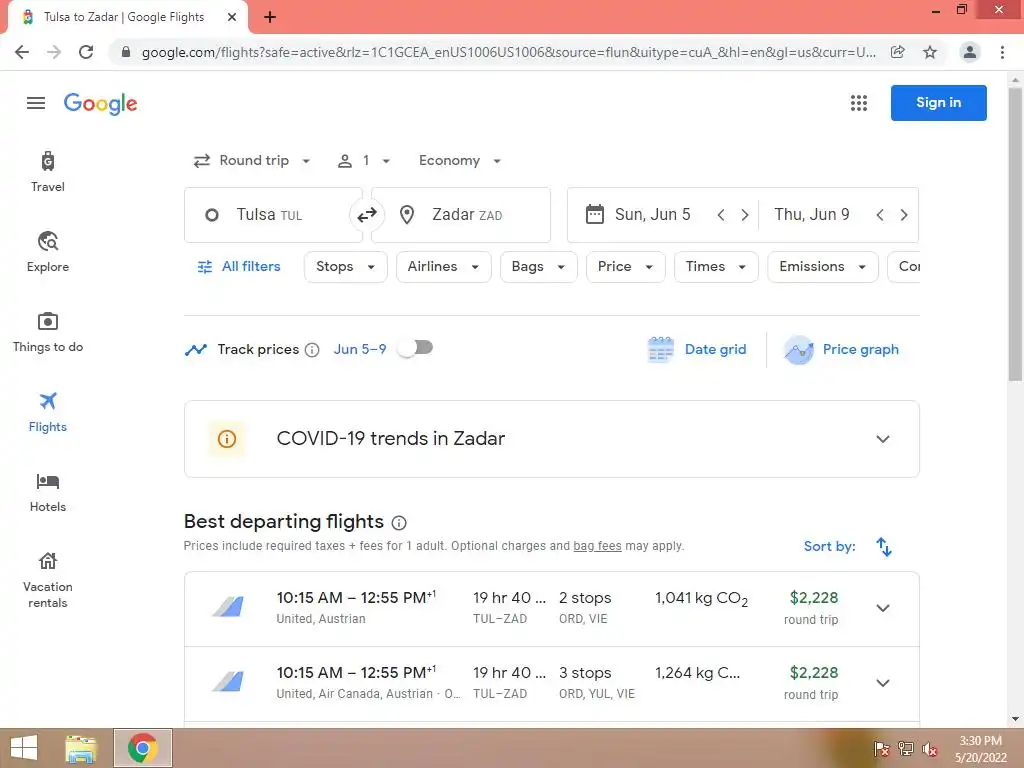Image resolution: width=1024 pixels, height=768 pixels.
Task: Click the Sort by label
Action: [x=829, y=547]
